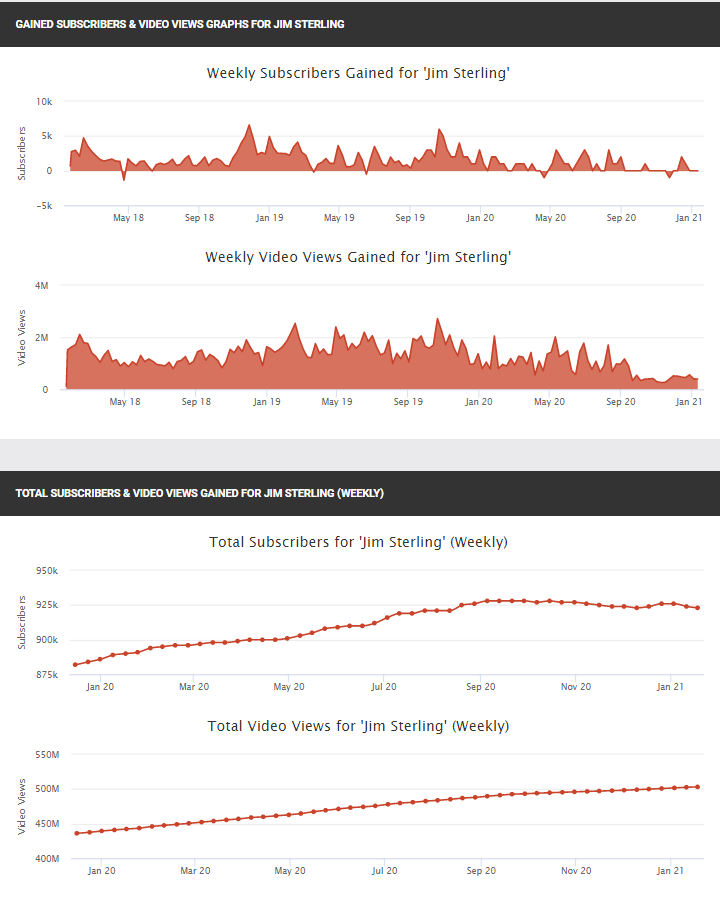
Task: Click 'Jan 20' under Total Video Views chart
Action: pos(102,871)
